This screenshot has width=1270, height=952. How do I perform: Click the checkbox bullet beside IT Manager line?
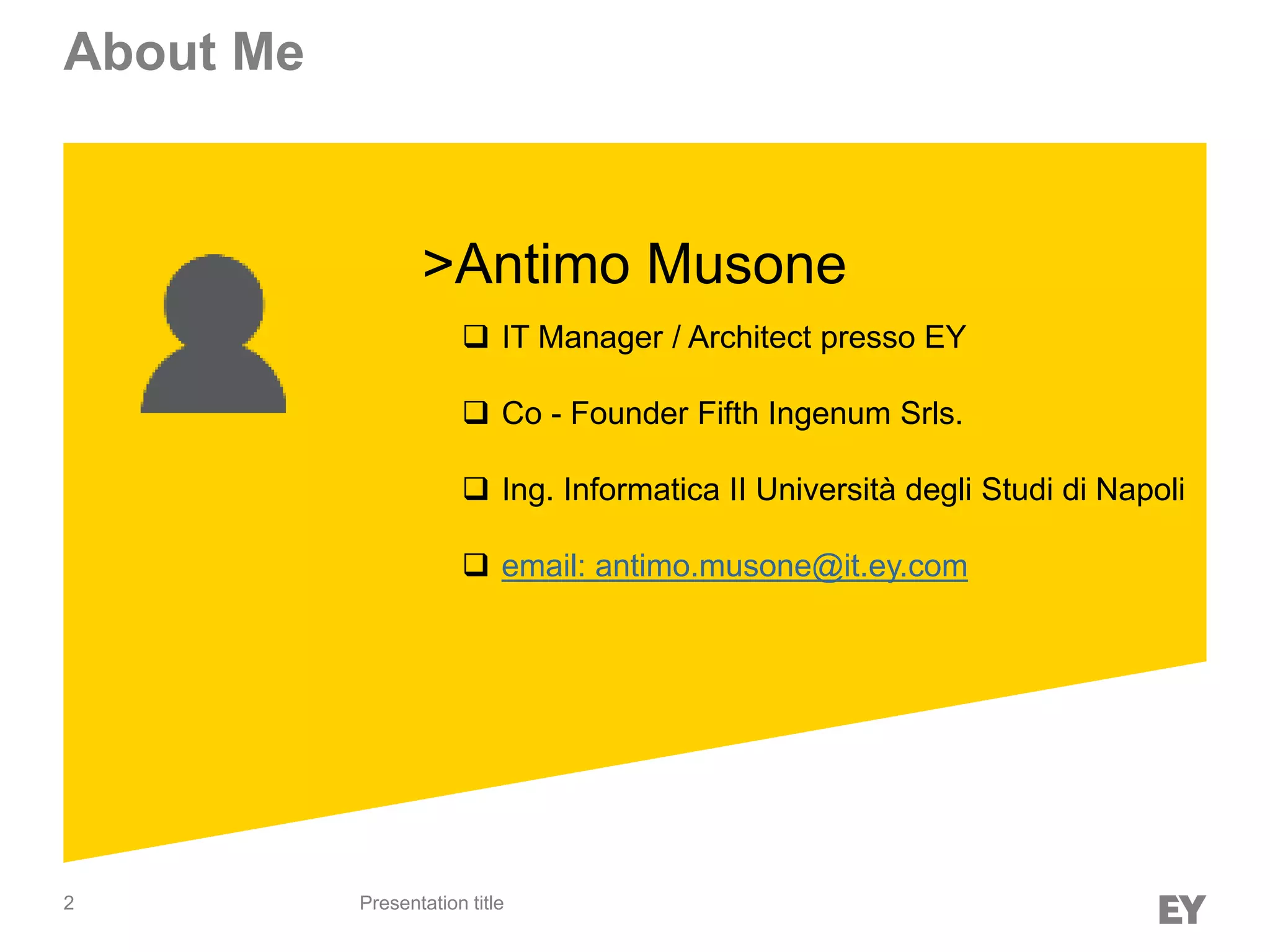click(x=476, y=337)
